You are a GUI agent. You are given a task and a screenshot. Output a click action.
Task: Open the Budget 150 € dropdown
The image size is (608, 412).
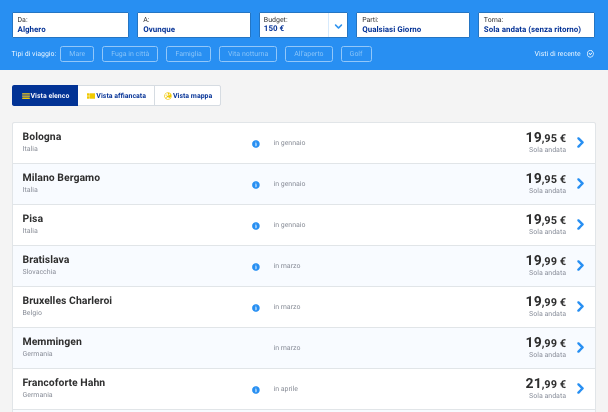tap(338, 25)
